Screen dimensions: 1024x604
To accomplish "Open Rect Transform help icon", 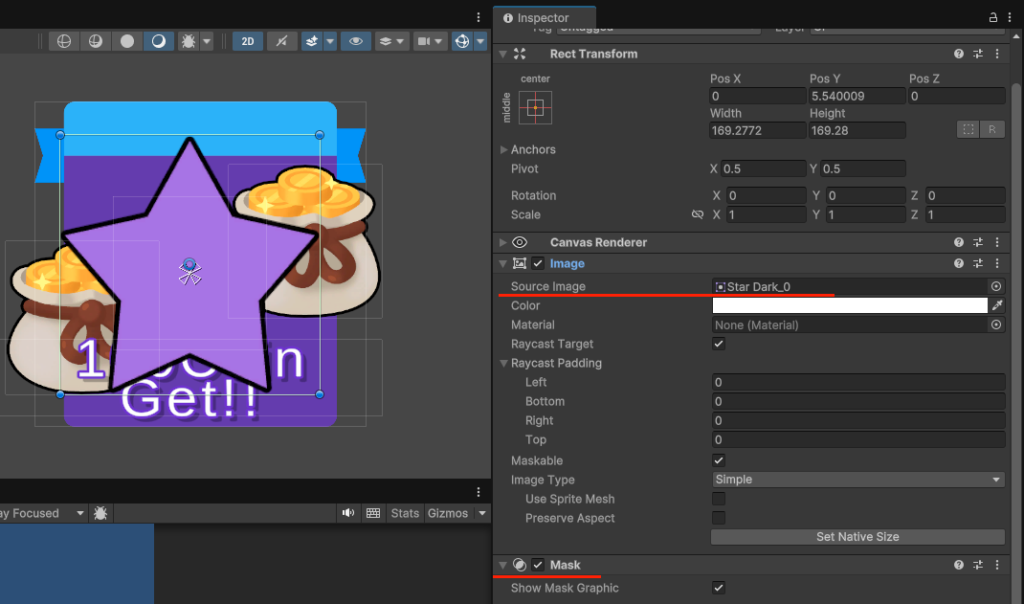I will 959,54.
